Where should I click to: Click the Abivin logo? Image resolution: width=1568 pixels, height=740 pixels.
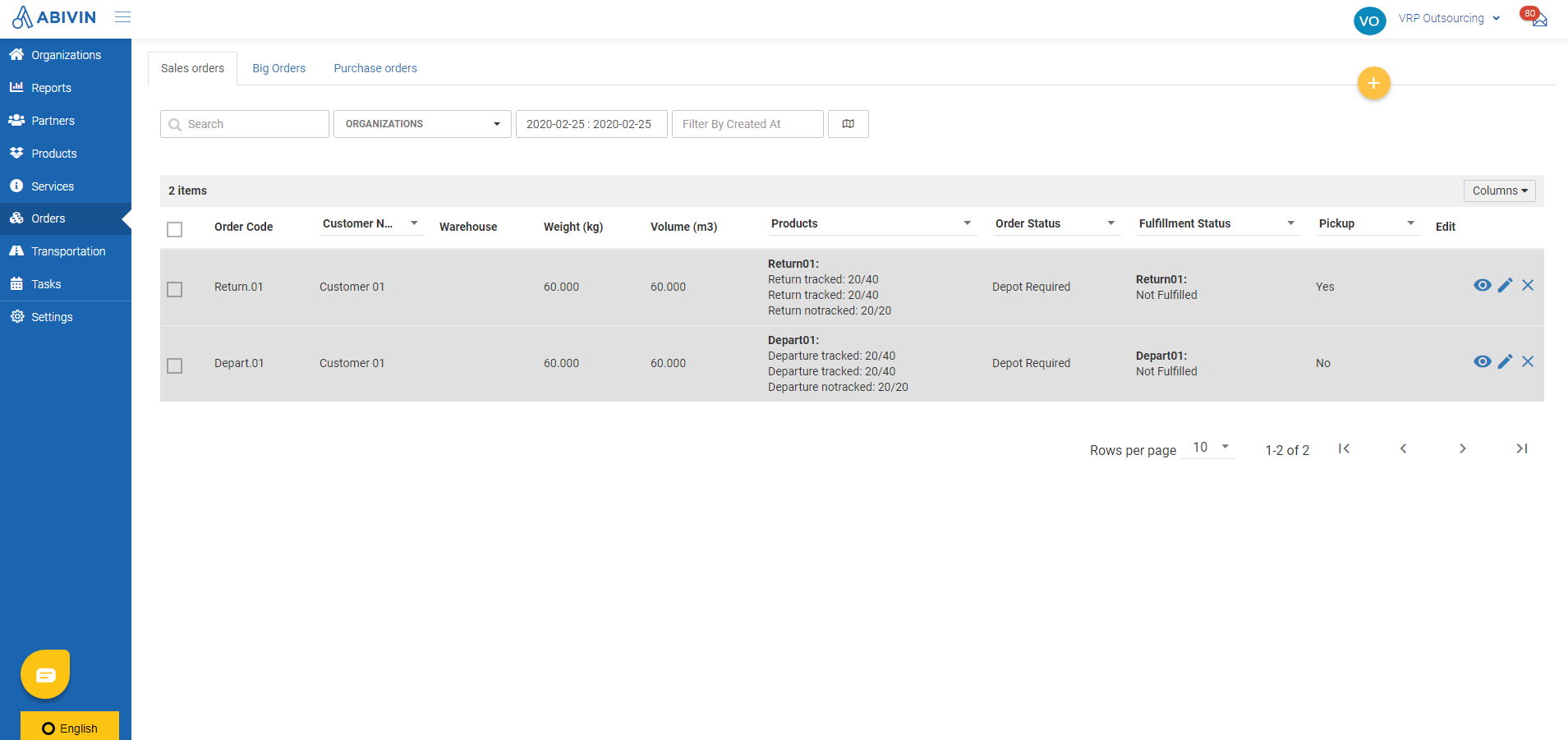[54, 17]
